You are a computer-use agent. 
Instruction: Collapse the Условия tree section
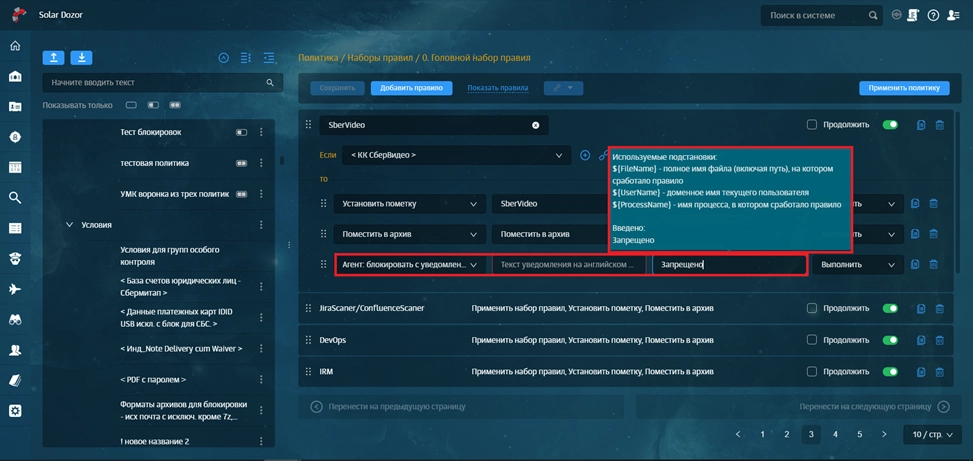click(69, 225)
